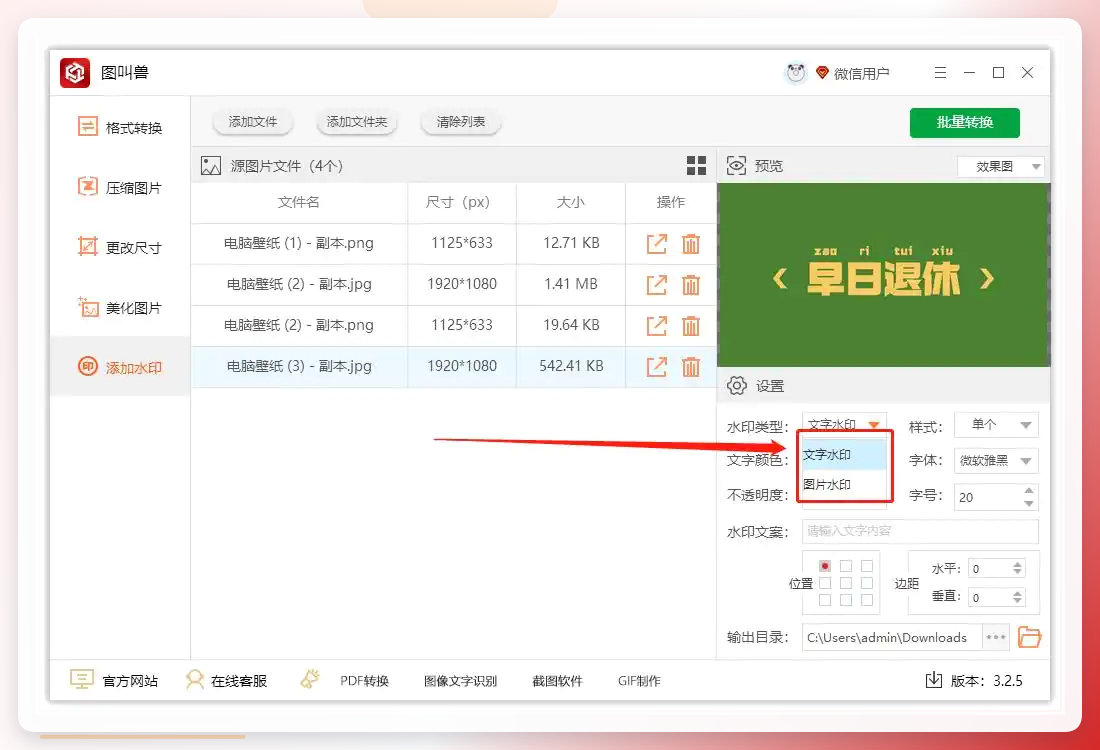Open 电脑壁纸 (1) - 副本.png export icon
This screenshot has height=750, width=1100.
(x=657, y=243)
